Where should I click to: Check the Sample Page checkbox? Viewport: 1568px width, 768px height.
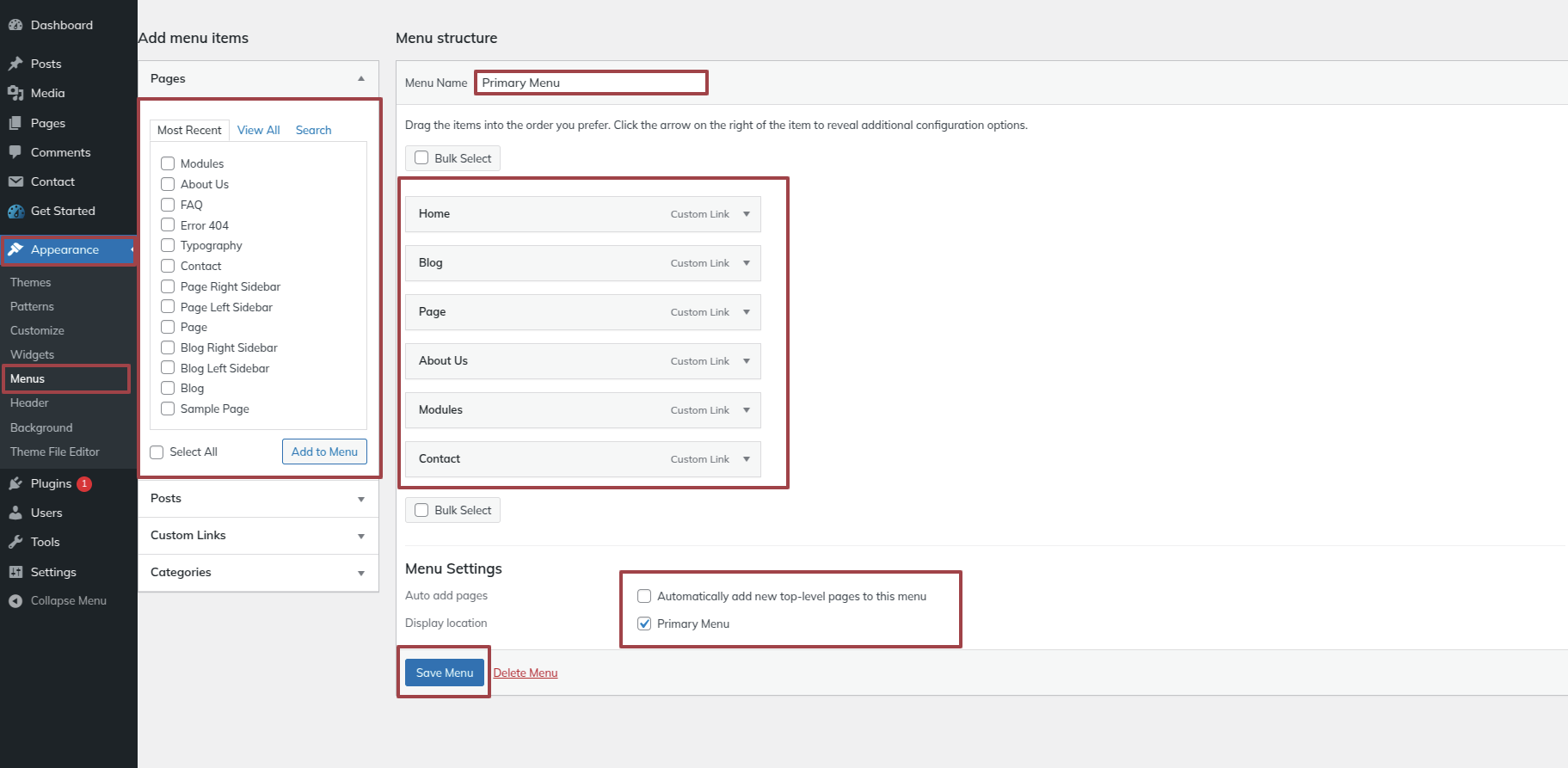click(x=168, y=409)
